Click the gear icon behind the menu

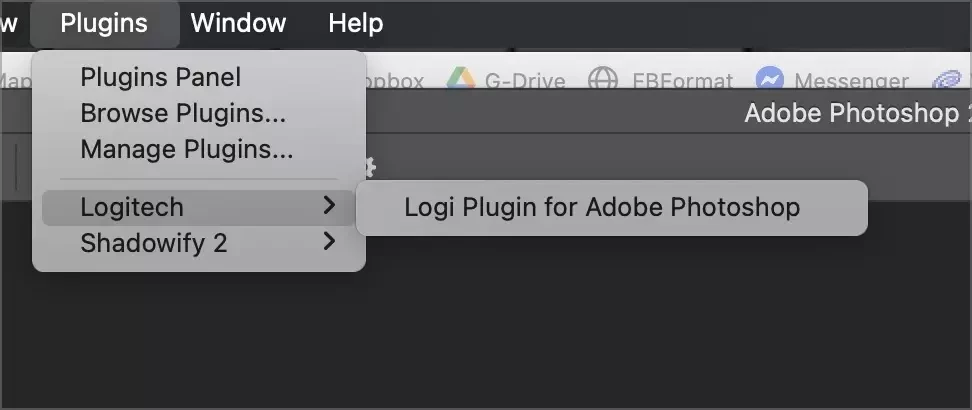(369, 166)
